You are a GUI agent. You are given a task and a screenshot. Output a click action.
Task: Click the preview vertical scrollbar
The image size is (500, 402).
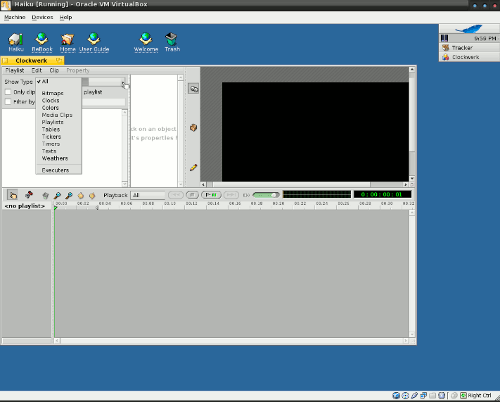412,124
